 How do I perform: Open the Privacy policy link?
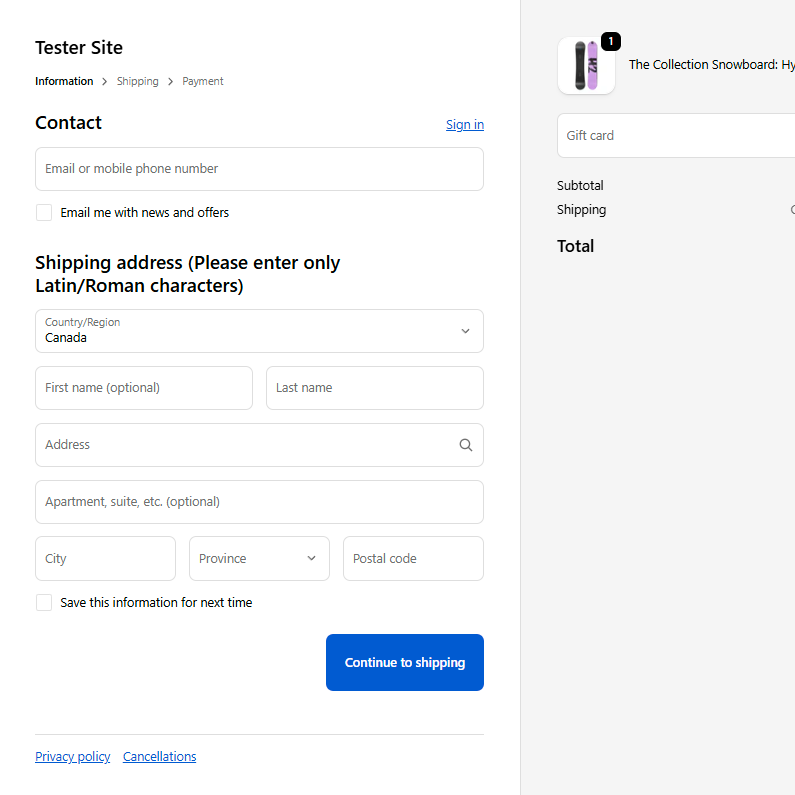click(73, 756)
